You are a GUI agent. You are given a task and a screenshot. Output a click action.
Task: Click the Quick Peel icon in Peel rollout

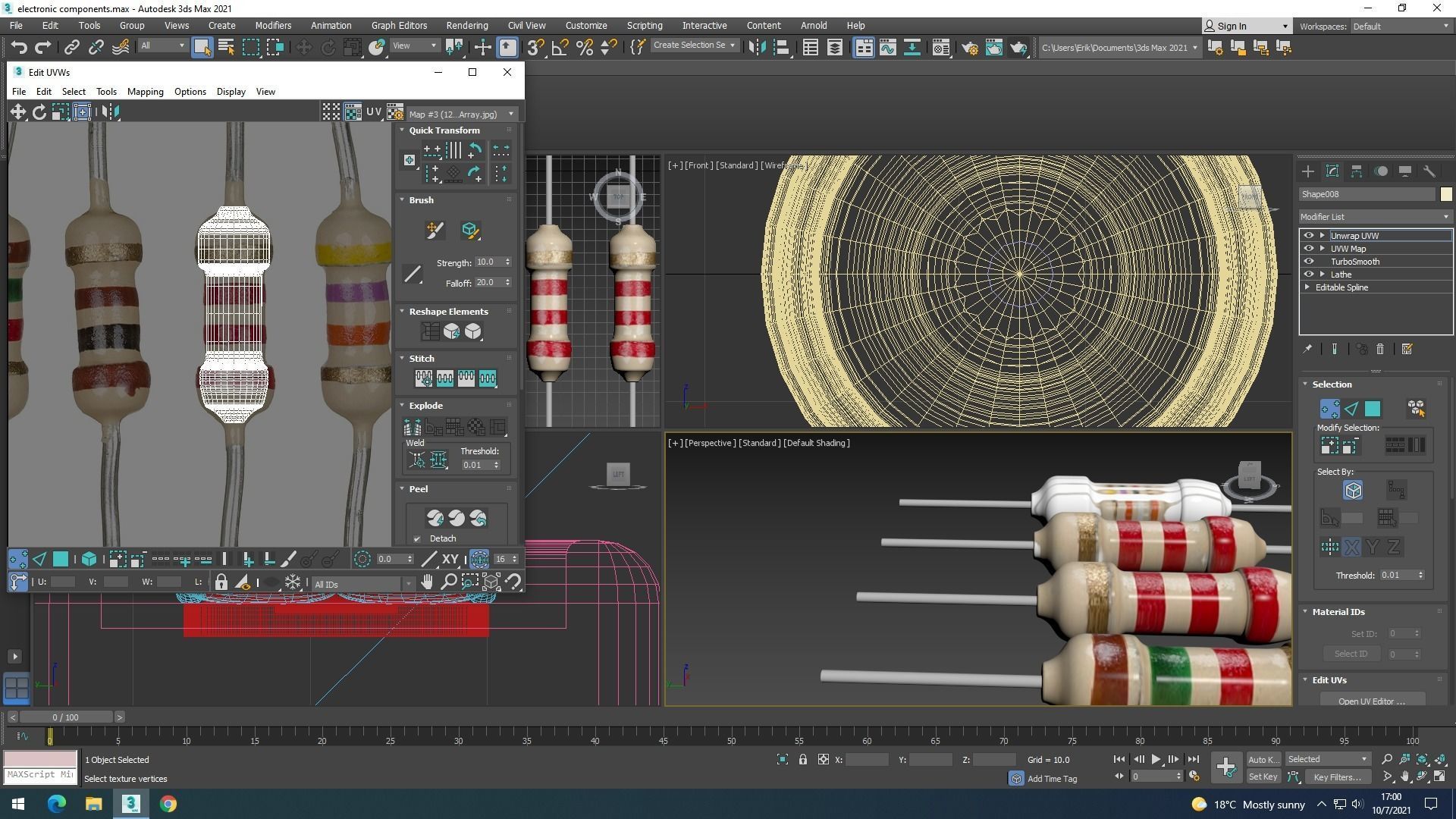click(435, 518)
